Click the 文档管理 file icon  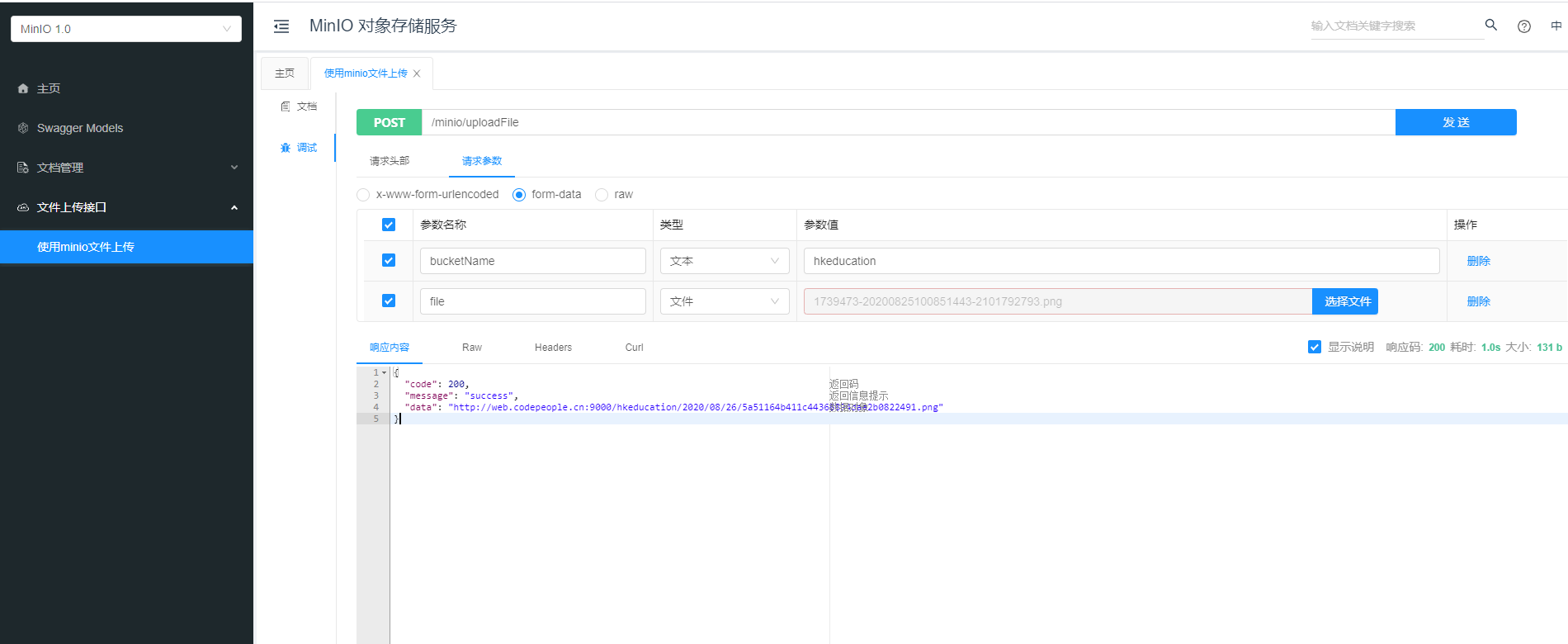(x=23, y=168)
